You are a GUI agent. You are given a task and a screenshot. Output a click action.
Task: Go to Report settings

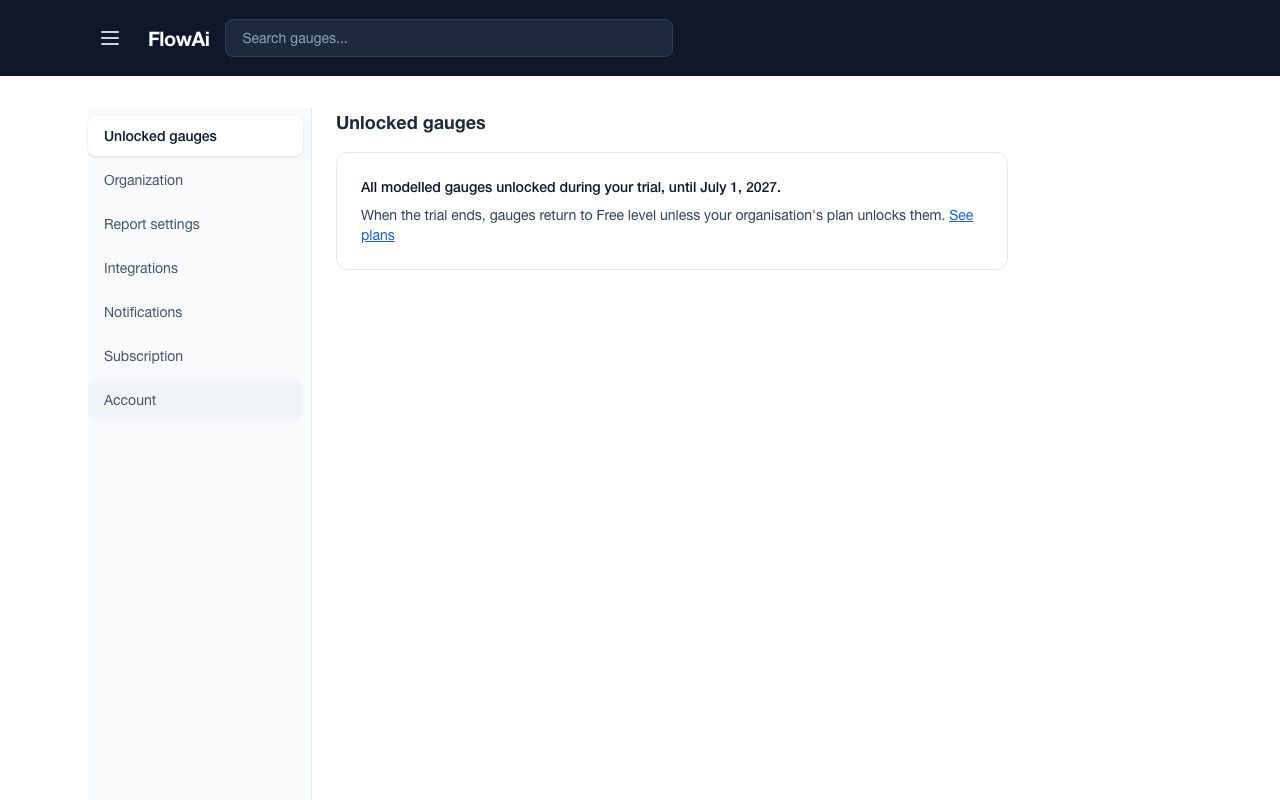pyautogui.click(x=196, y=224)
